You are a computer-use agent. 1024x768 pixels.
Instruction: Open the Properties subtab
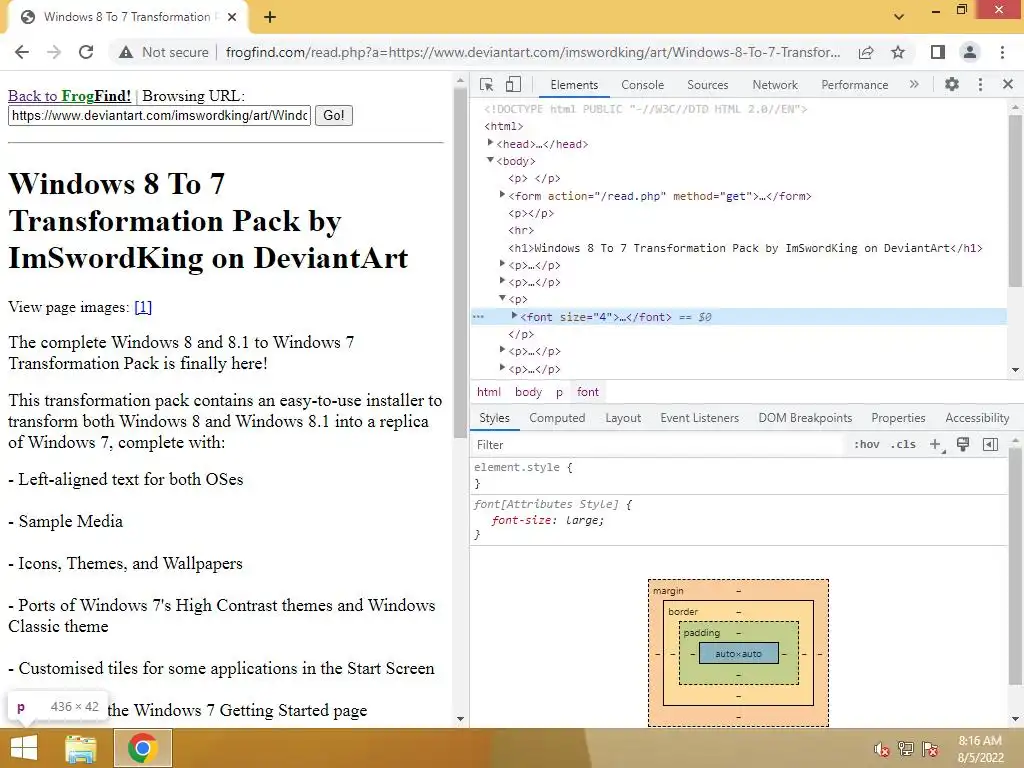pyautogui.click(x=898, y=418)
